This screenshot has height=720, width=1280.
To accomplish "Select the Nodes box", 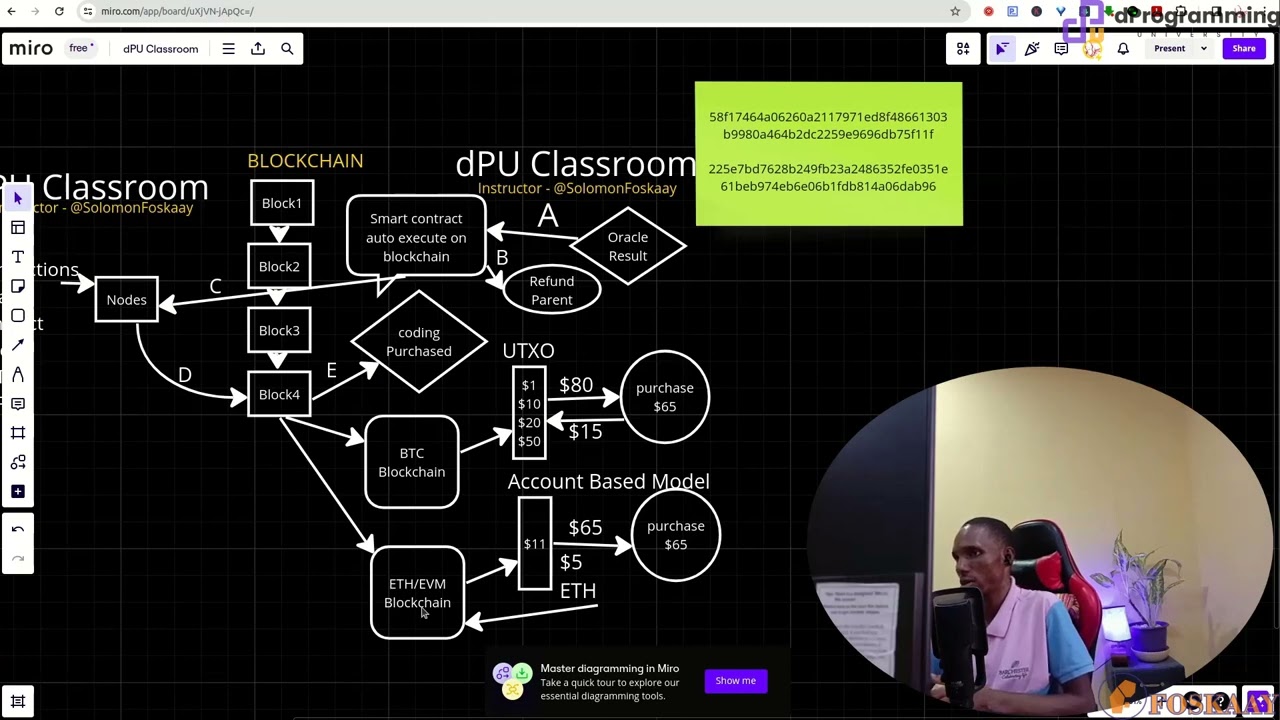I will coord(126,299).
